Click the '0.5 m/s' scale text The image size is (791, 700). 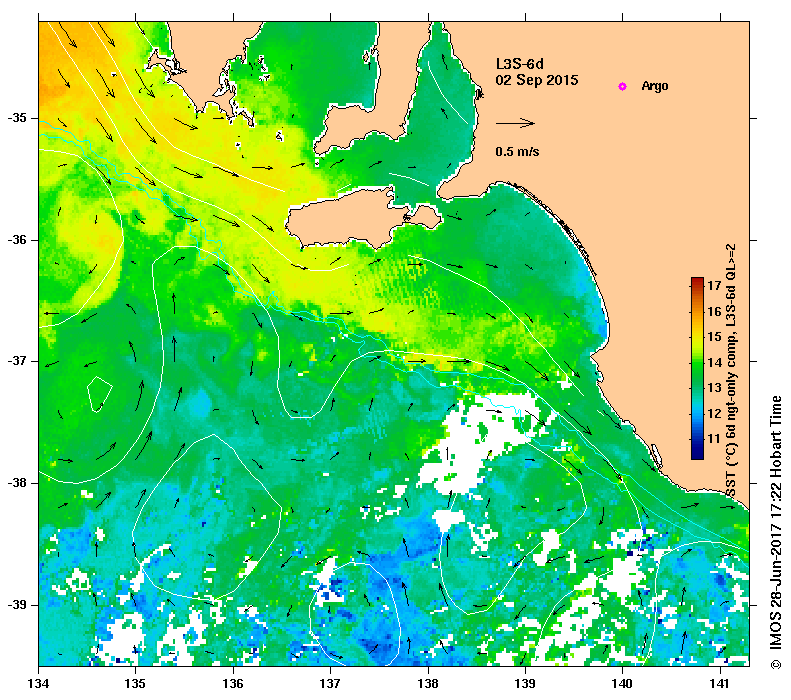[517, 151]
